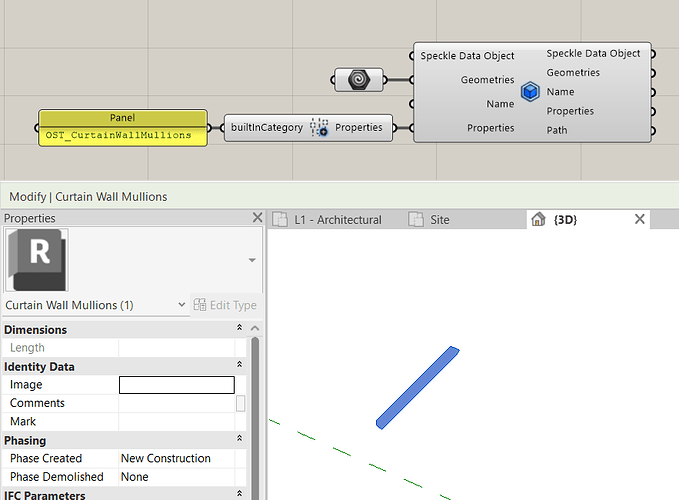Click the Properties input of Speckle component
The width and height of the screenshot is (679, 500).
coord(491,128)
